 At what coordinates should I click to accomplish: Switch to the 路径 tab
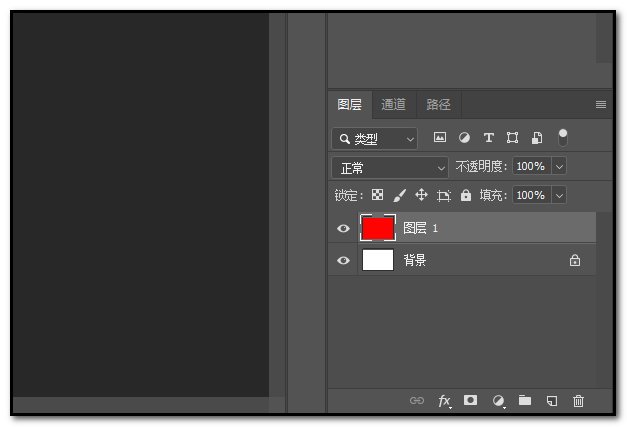[438, 104]
